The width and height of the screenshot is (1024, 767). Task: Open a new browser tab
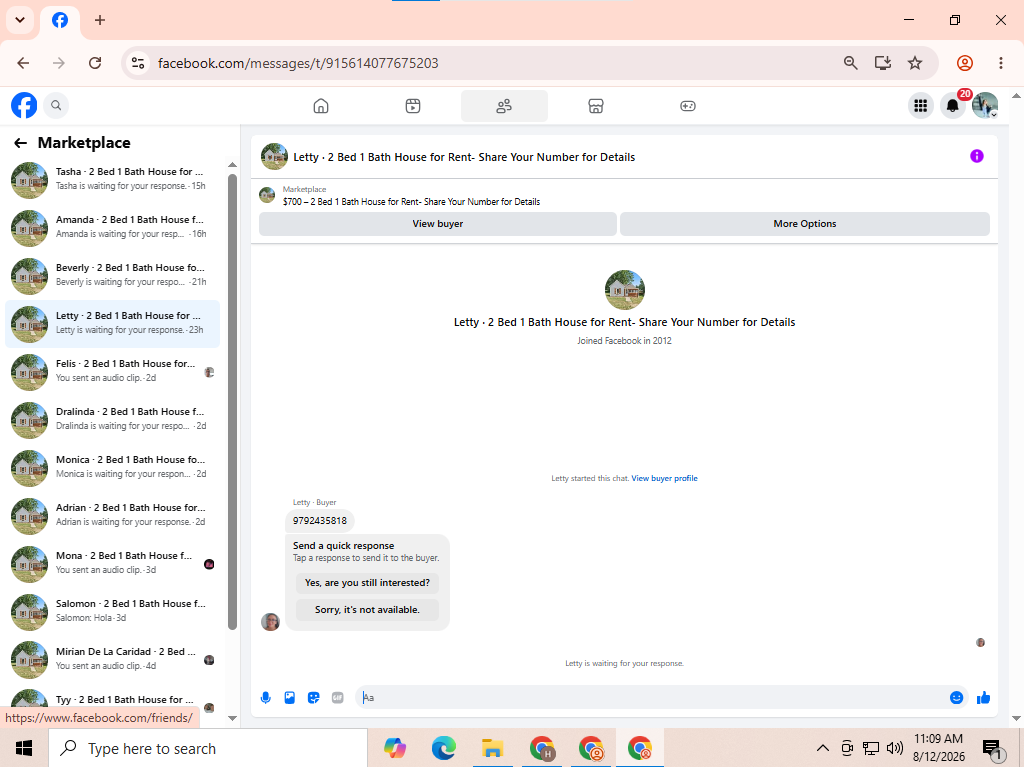(x=100, y=20)
